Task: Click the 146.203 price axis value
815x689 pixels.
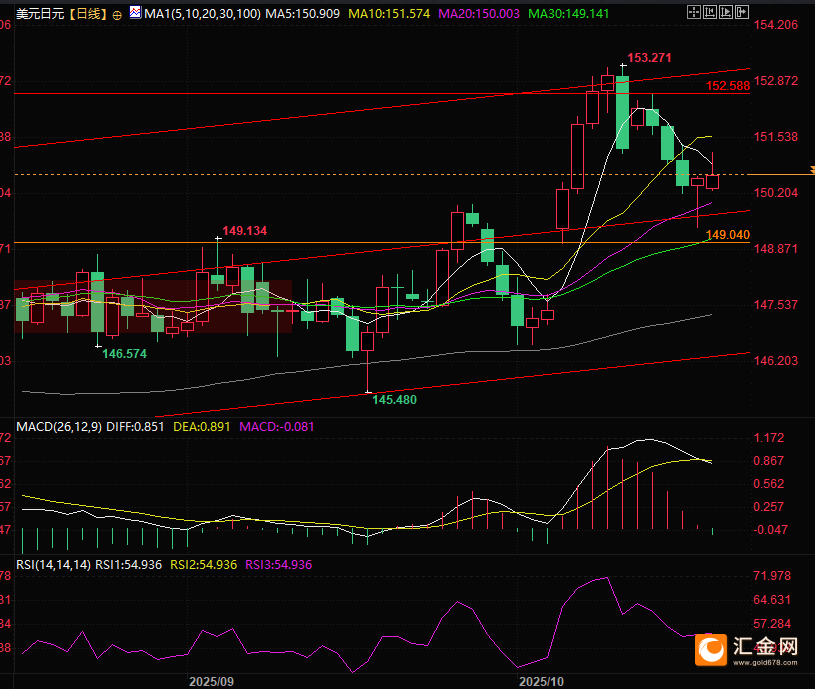Action: point(775,361)
